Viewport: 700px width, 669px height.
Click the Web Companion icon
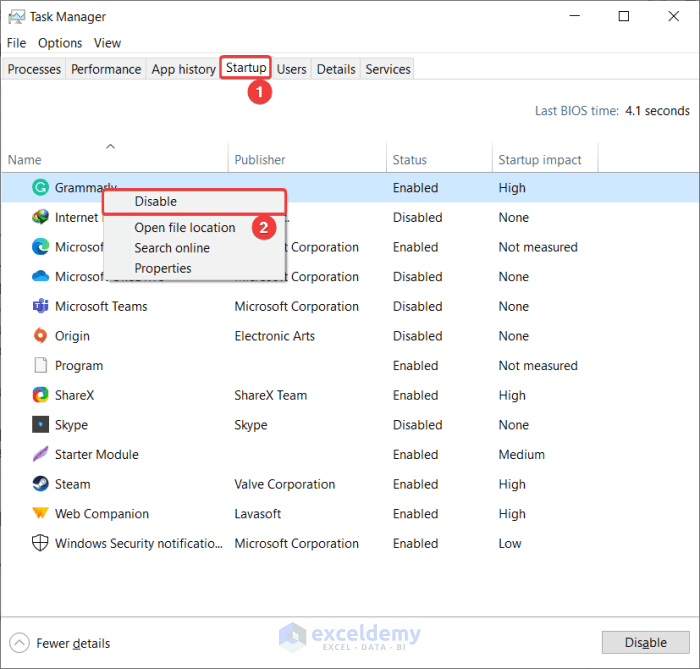tap(40, 513)
